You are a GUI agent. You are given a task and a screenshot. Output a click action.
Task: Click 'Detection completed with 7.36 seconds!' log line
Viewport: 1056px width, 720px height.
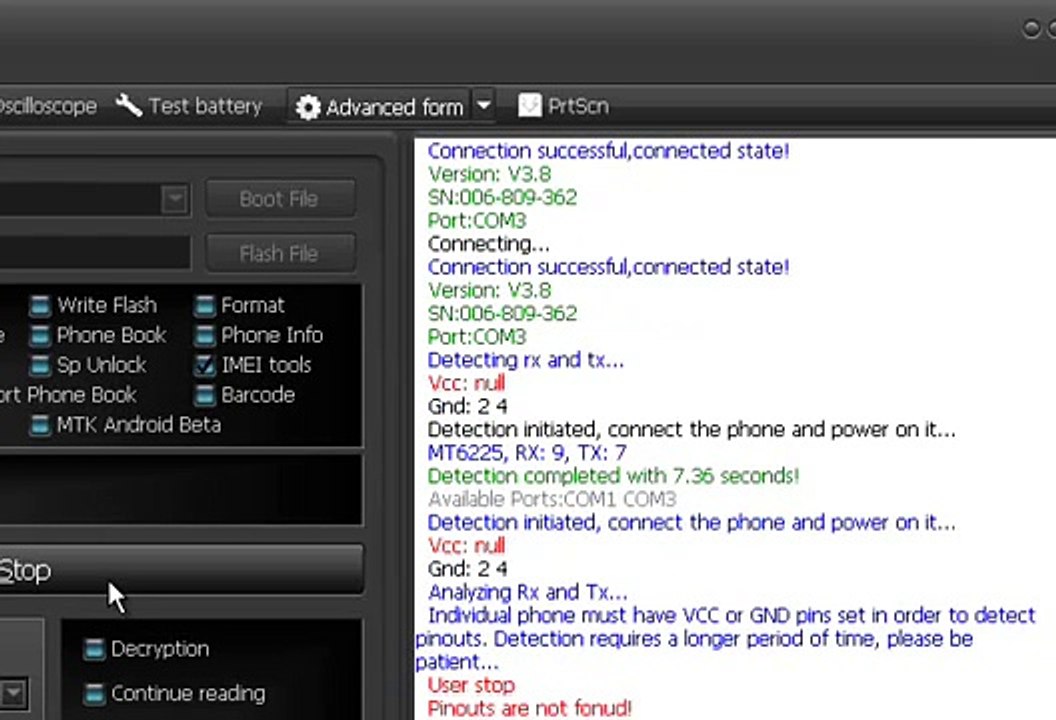pyautogui.click(x=614, y=476)
